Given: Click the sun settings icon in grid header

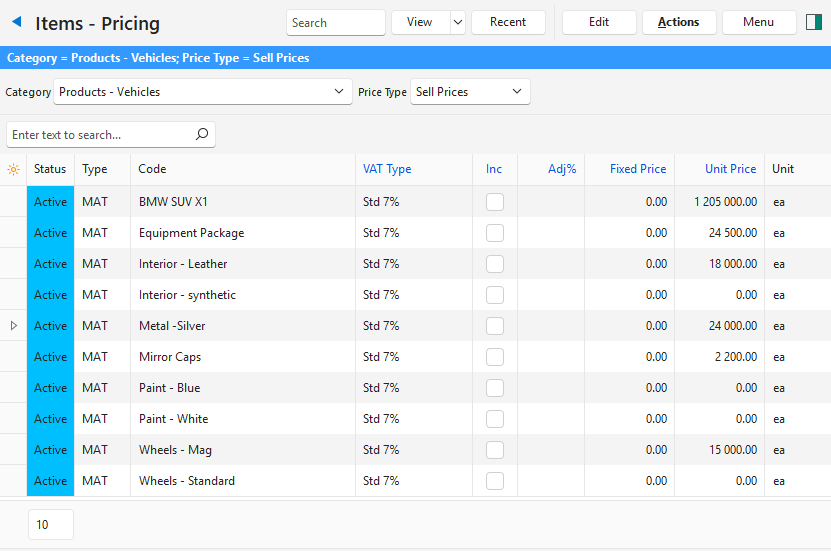Looking at the screenshot, I should click(x=13, y=170).
